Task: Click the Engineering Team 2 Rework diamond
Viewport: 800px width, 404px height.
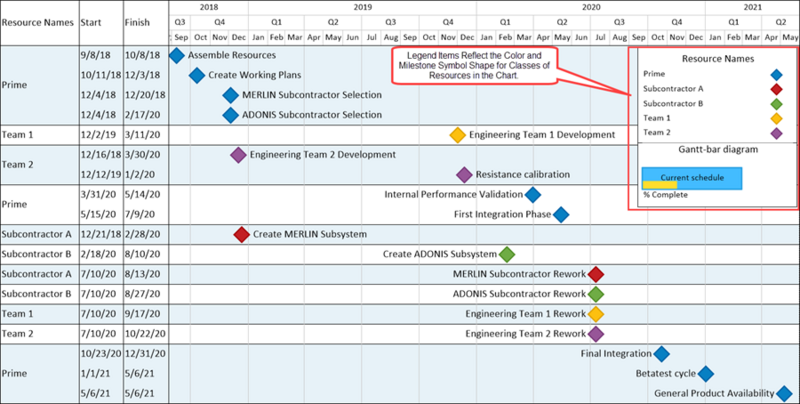Action: [596, 334]
